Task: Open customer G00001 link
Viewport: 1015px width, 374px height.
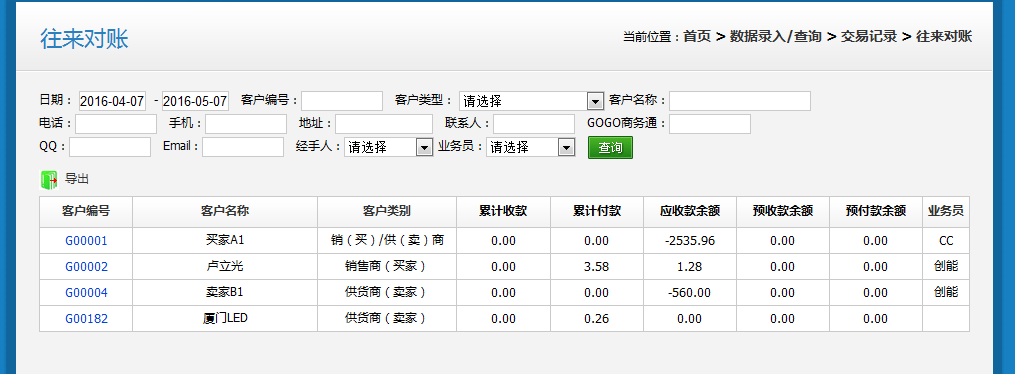Action: click(86, 241)
